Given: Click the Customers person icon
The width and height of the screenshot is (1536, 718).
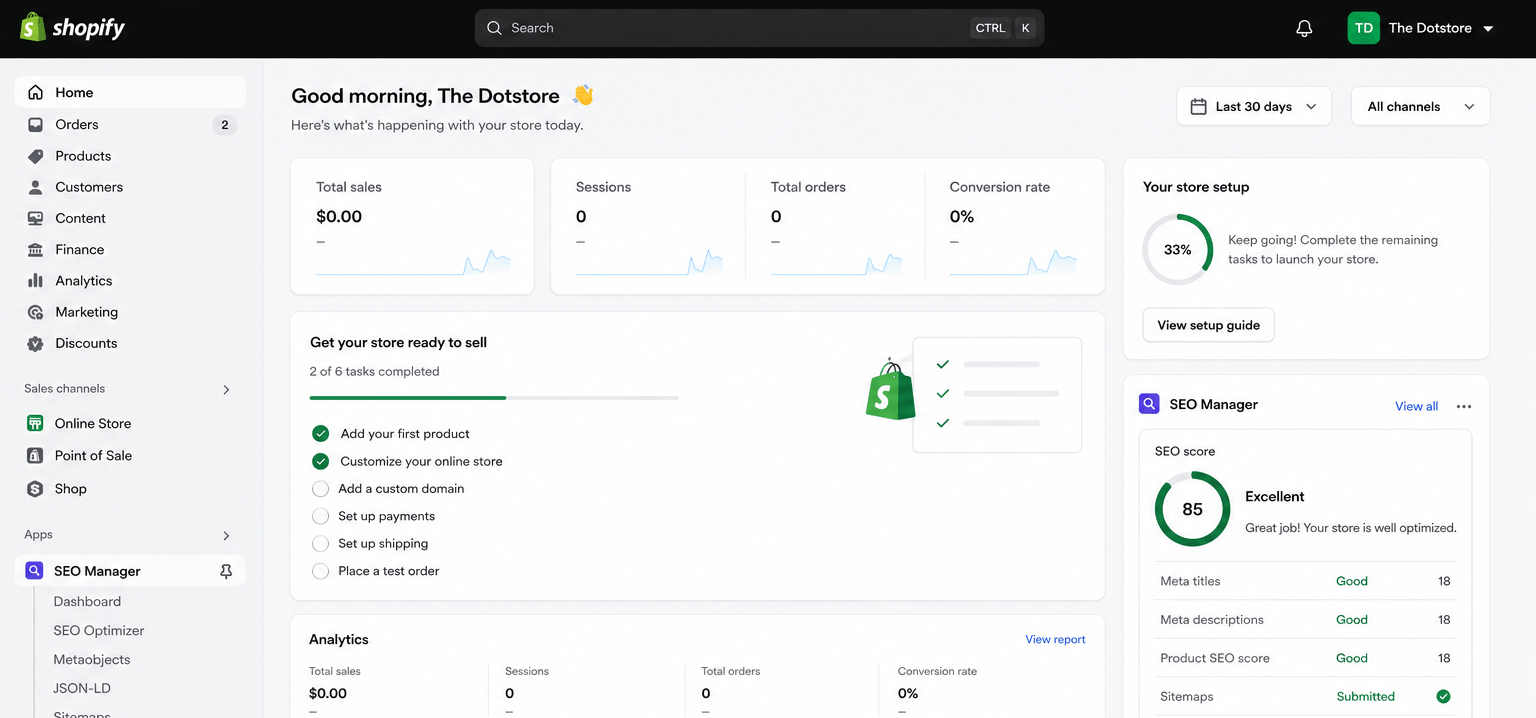Looking at the screenshot, I should tap(36, 187).
